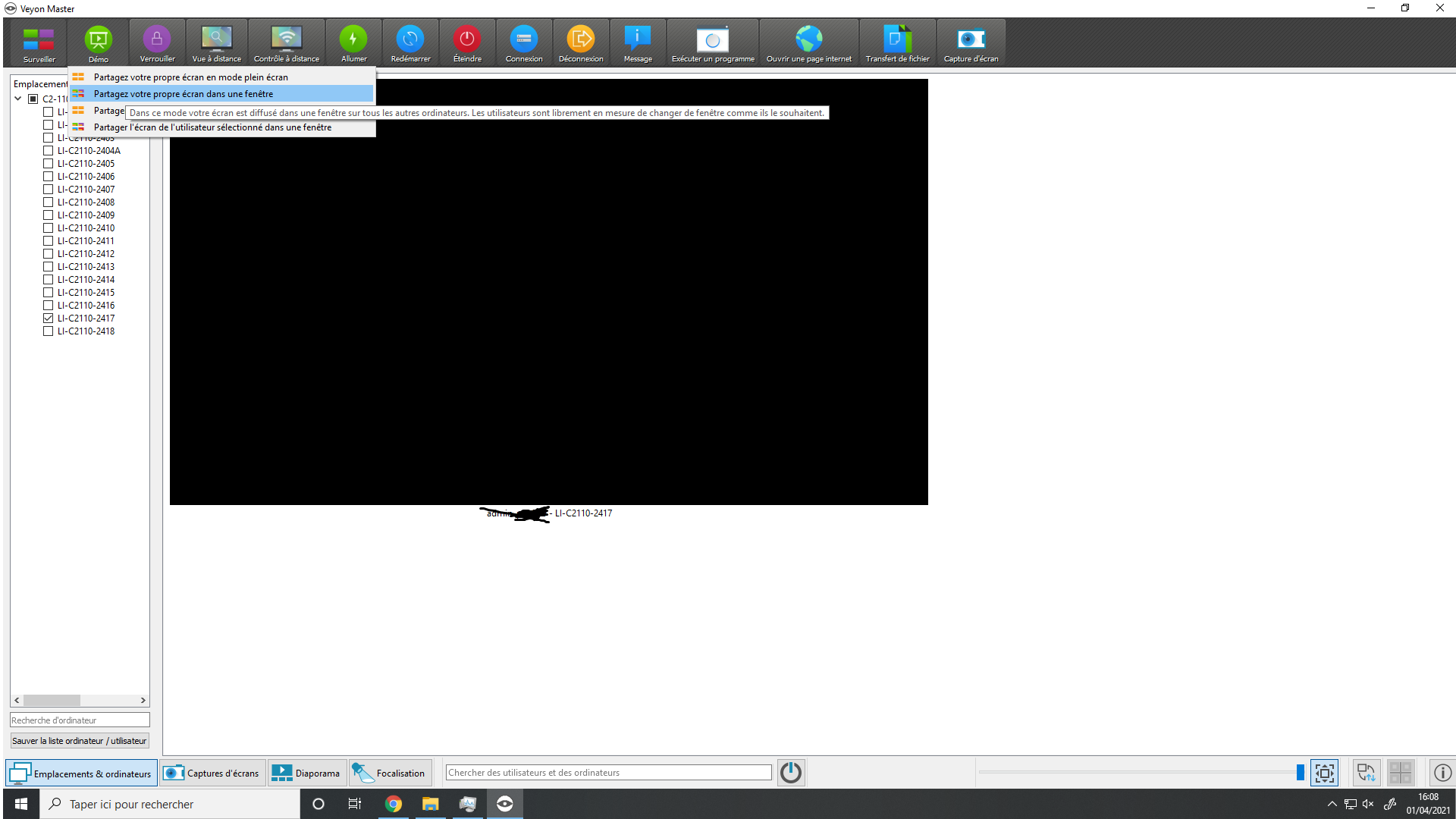Click the Veyon icon in the taskbar
The width and height of the screenshot is (1456, 819).
pyautogui.click(x=504, y=804)
